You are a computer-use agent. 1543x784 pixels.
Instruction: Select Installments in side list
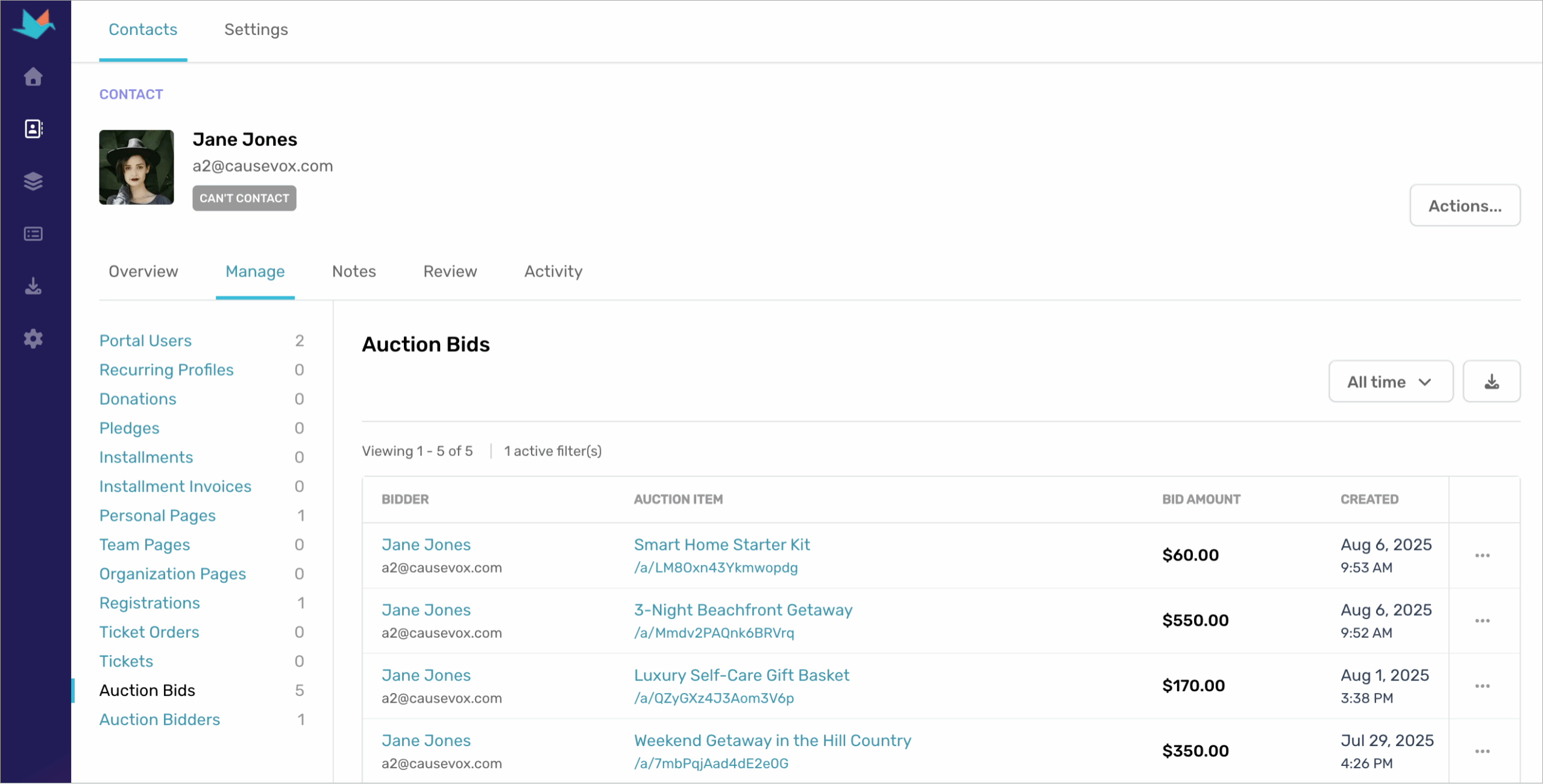(146, 457)
